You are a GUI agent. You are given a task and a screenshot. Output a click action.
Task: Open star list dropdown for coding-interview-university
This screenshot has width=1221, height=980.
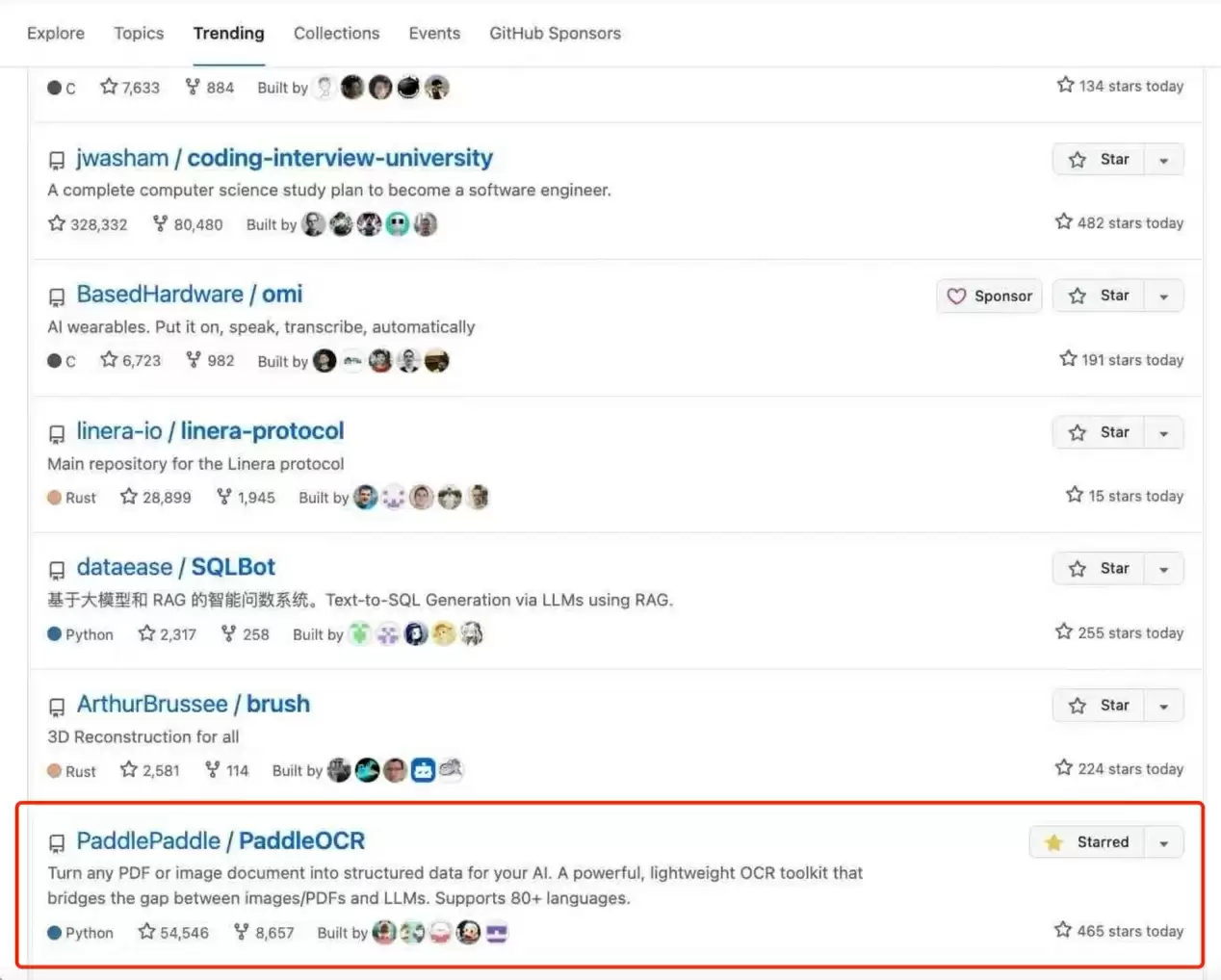click(1164, 160)
